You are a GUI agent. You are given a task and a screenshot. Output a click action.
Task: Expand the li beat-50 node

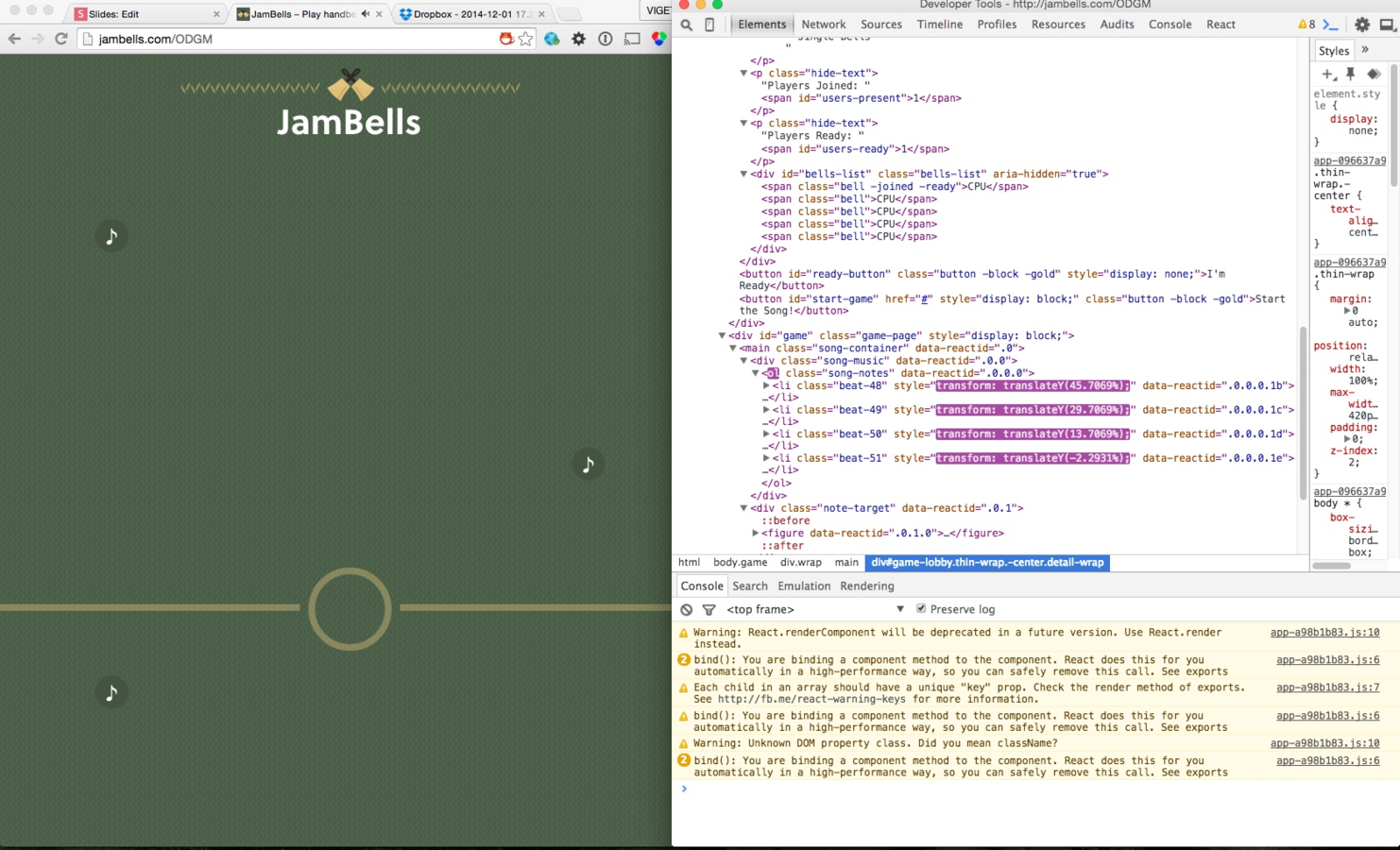coord(766,433)
